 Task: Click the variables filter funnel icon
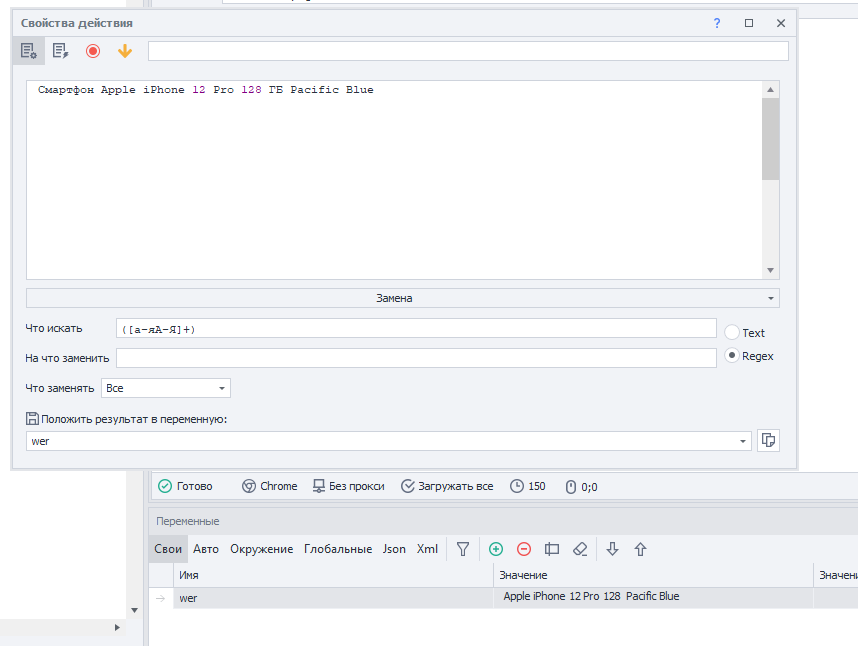pyautogui.click(x=463, y=549)
